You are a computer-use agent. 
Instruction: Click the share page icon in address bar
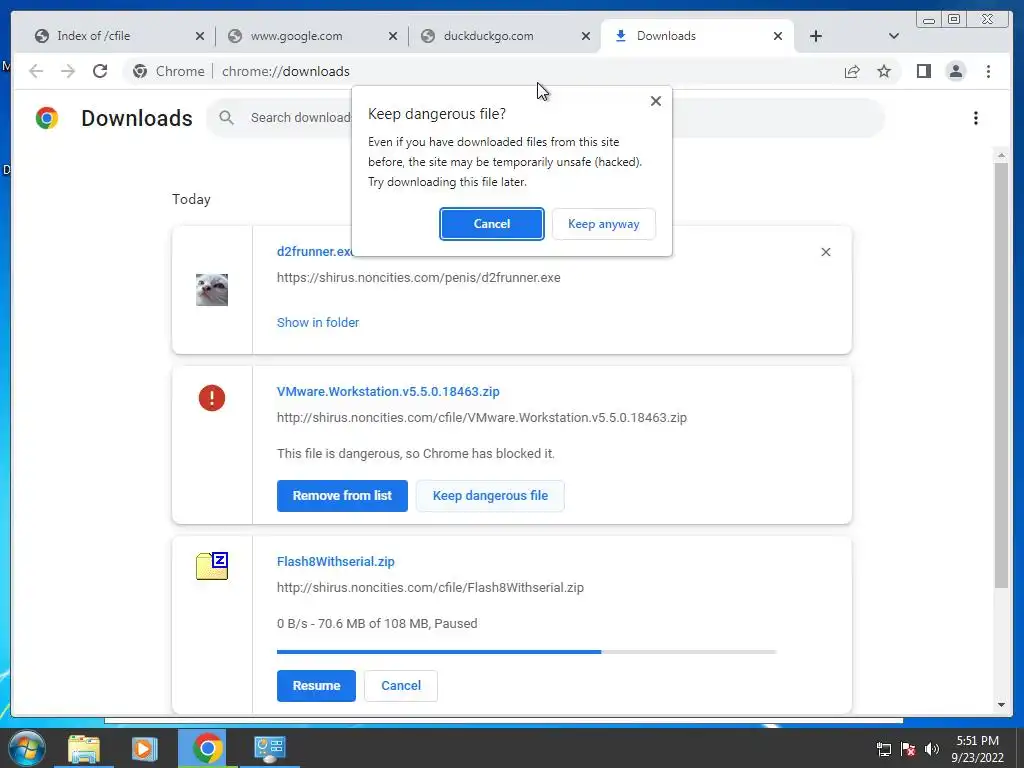coord(852,71)
